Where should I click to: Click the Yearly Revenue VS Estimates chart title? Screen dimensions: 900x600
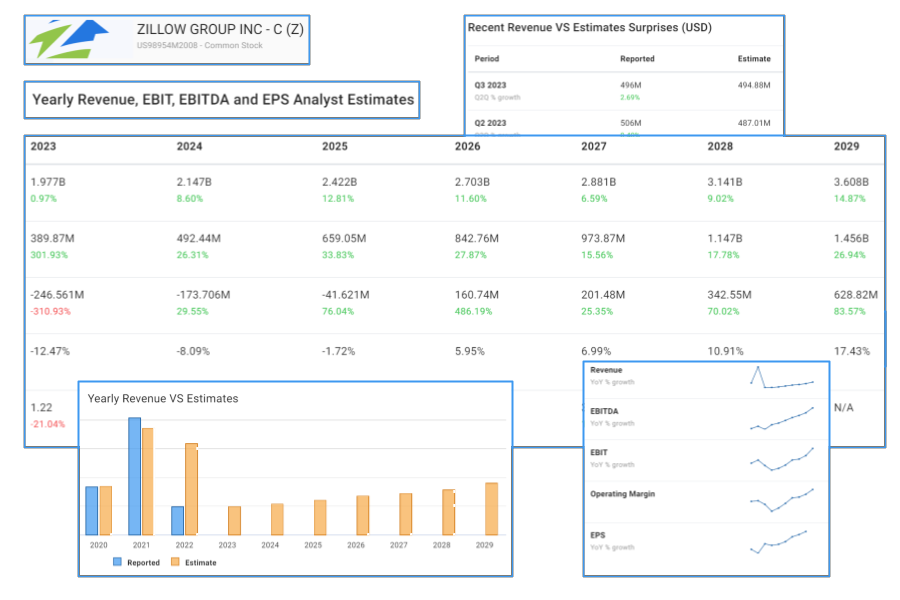pyautogui.click(x=163, y=398)
